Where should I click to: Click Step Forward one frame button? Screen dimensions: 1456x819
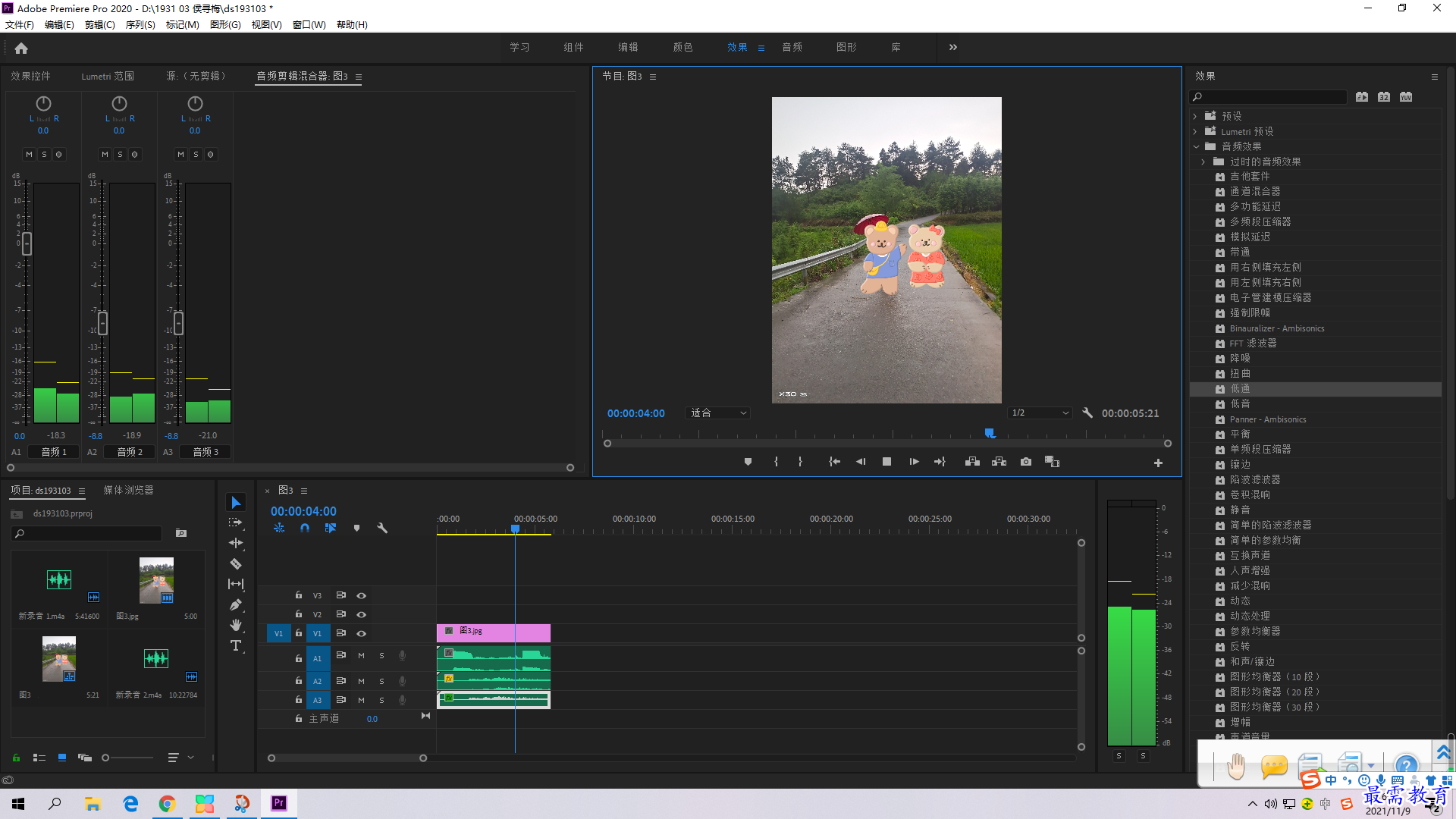pos(914,462)
